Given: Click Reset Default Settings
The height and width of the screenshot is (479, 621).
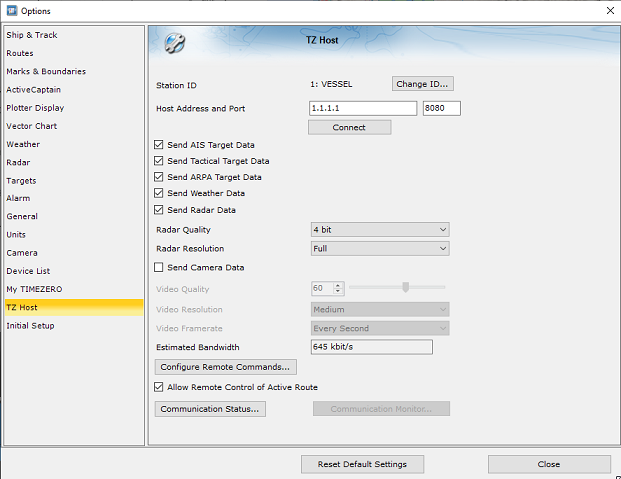Looking at the screenshot, I should pyautogui.click(x=362, y=464).
